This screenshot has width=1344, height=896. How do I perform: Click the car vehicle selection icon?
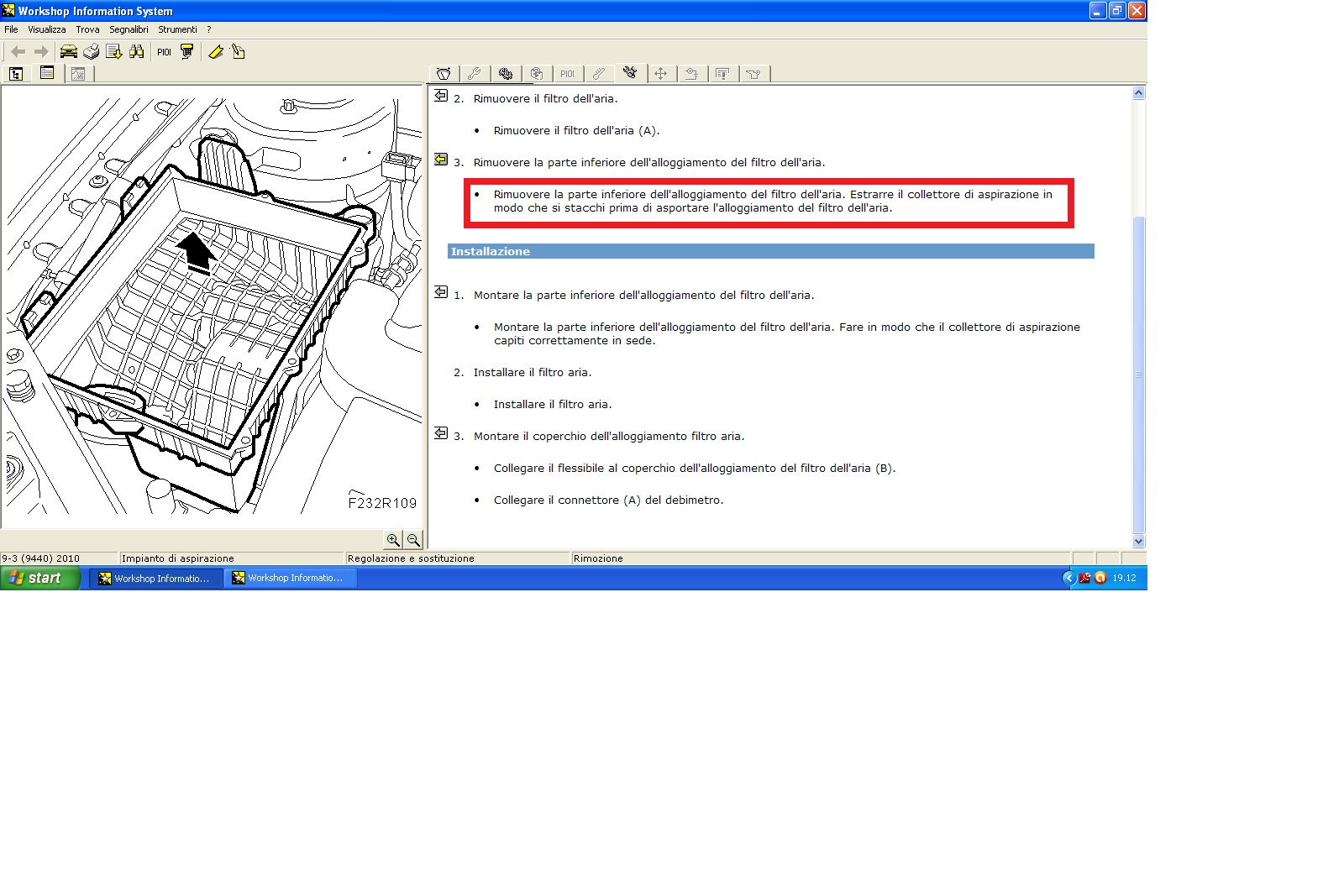(x=69, y=52)
